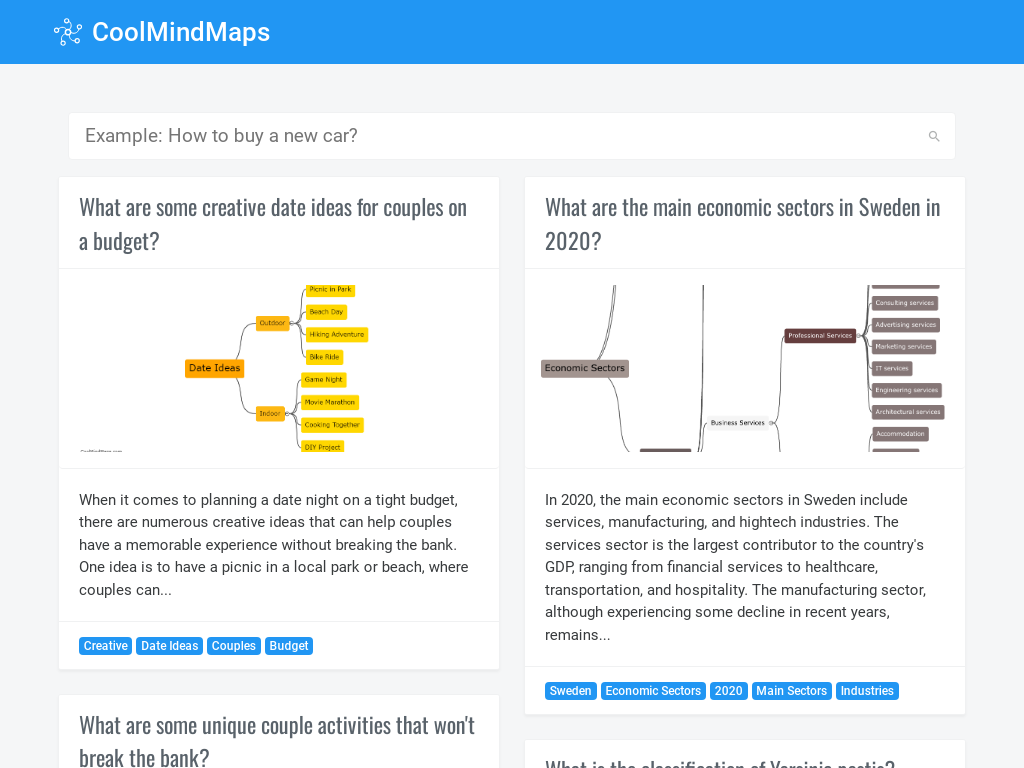Screen dimensions: 1024x768
Task: Select the Main Sectors tag
Action: click(x=792, y=691)
